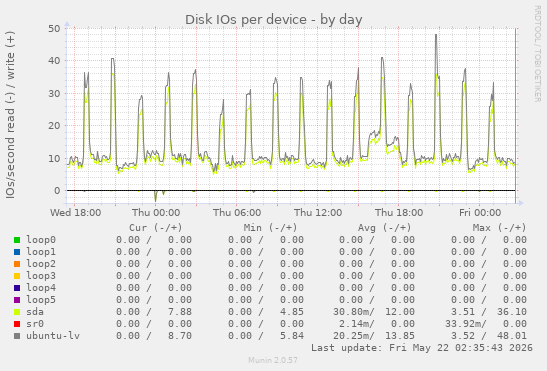Click the y-axis value 10
The image size is (547, 371).
tap(54, 158)
